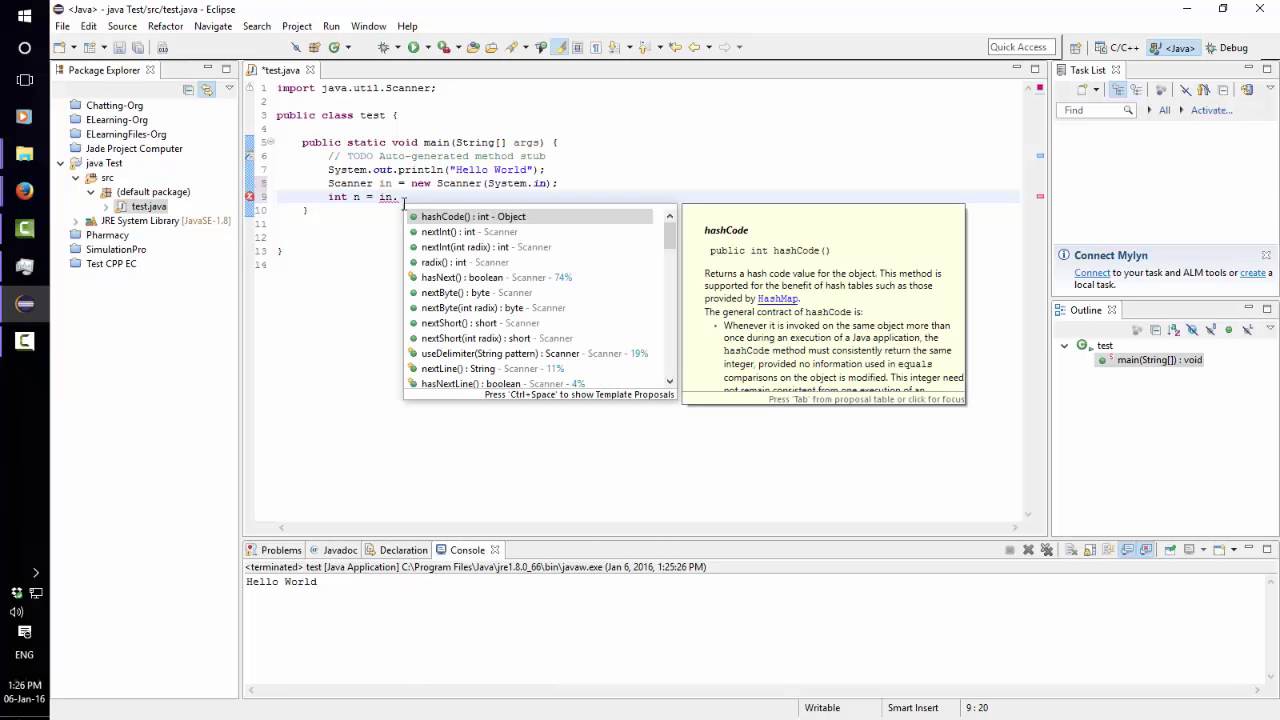Click the Remove All Terminated Launches icon in Console
The height and width of the screenshot is (720, 1280).
coord(1047,549)
